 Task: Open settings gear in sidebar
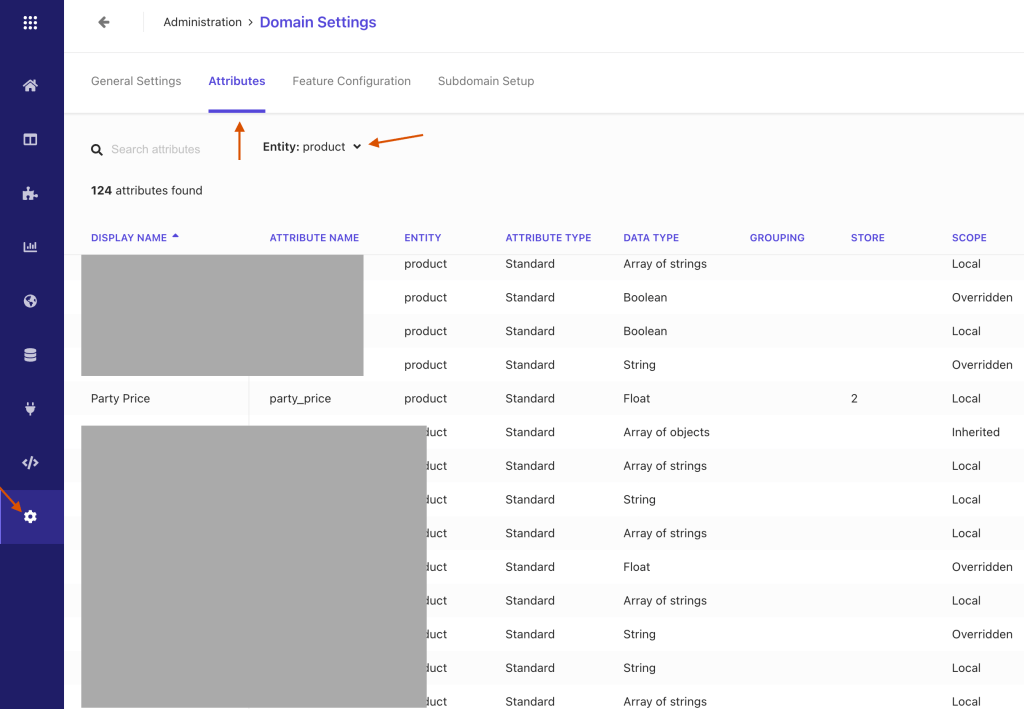click(30, 516)
